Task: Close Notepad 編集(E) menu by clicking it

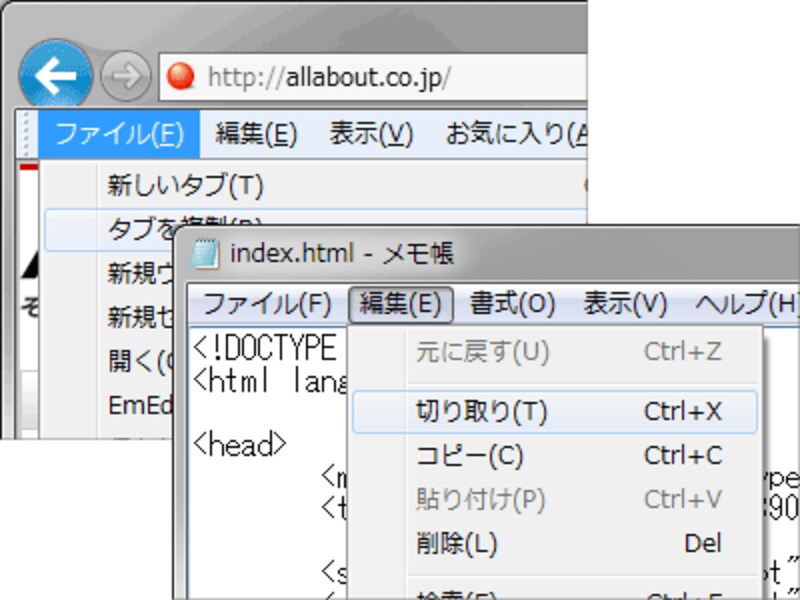Action: point(401,304)
